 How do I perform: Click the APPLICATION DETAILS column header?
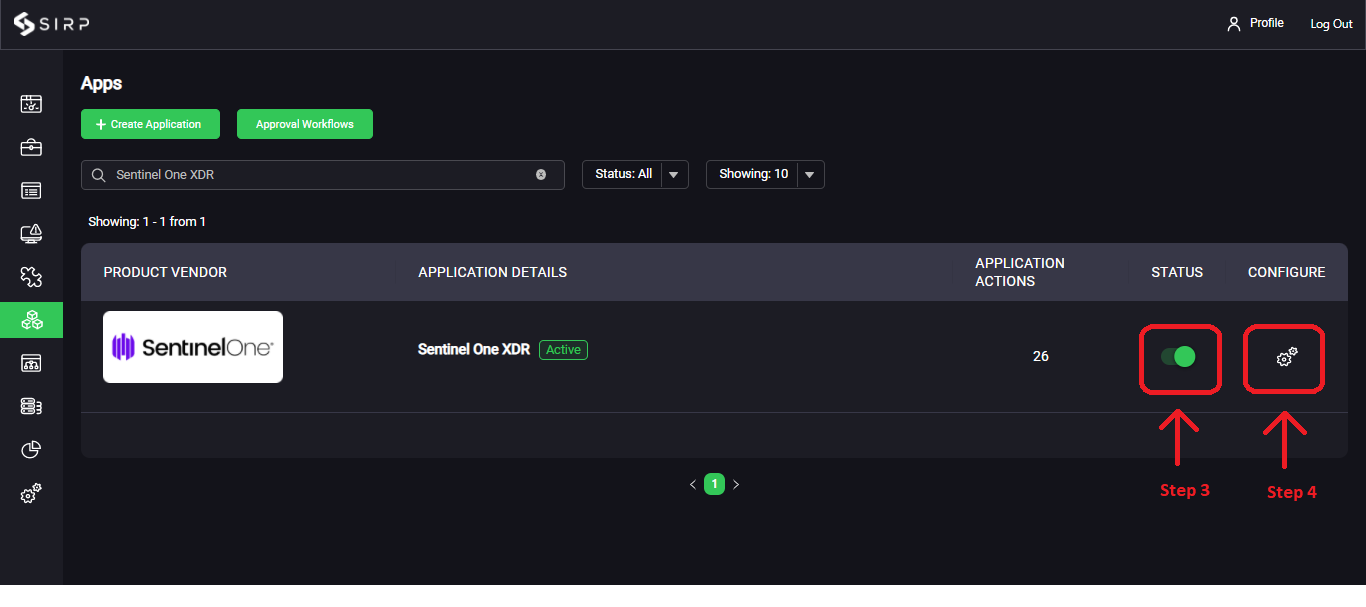[x=493, y=272]
